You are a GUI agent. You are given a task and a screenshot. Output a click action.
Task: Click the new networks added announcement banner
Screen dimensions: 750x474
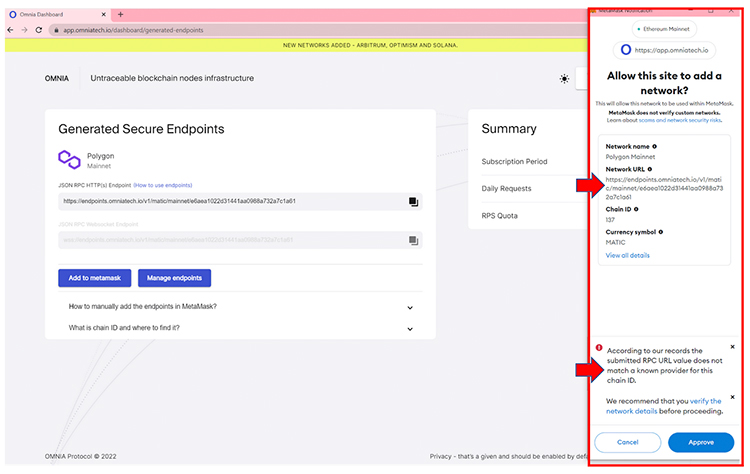pyautogui.click(x=297, y=45)
